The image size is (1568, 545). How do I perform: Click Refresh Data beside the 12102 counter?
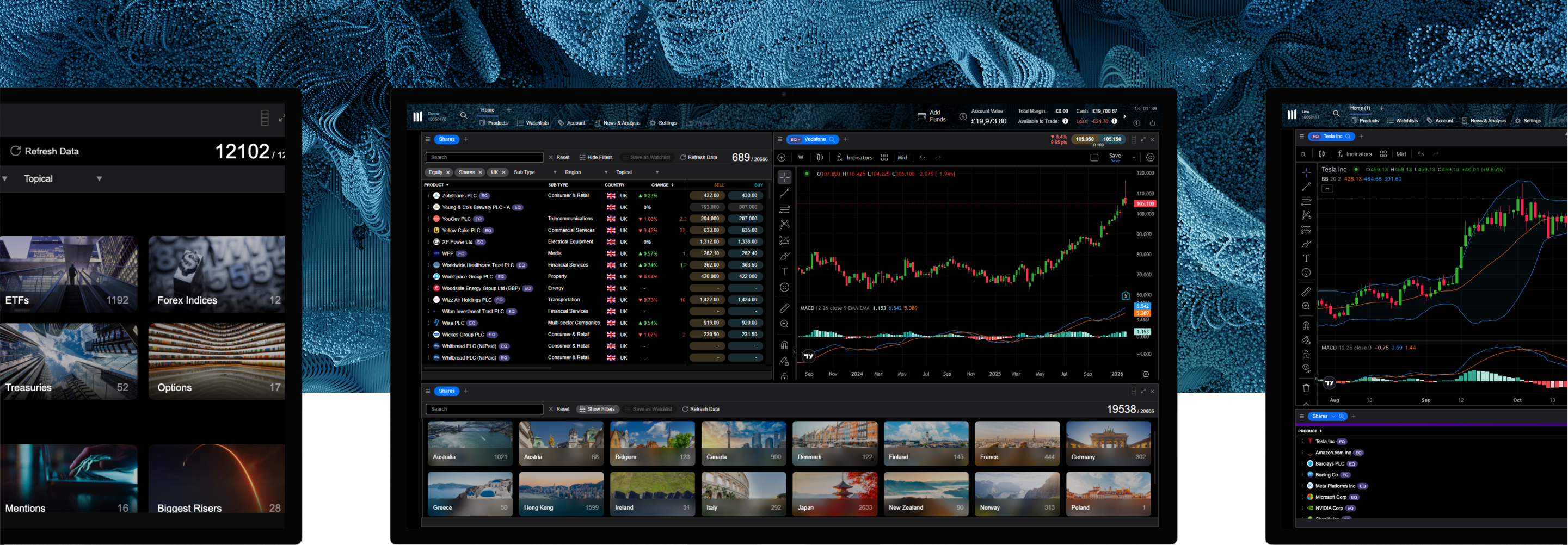point(45,151)
